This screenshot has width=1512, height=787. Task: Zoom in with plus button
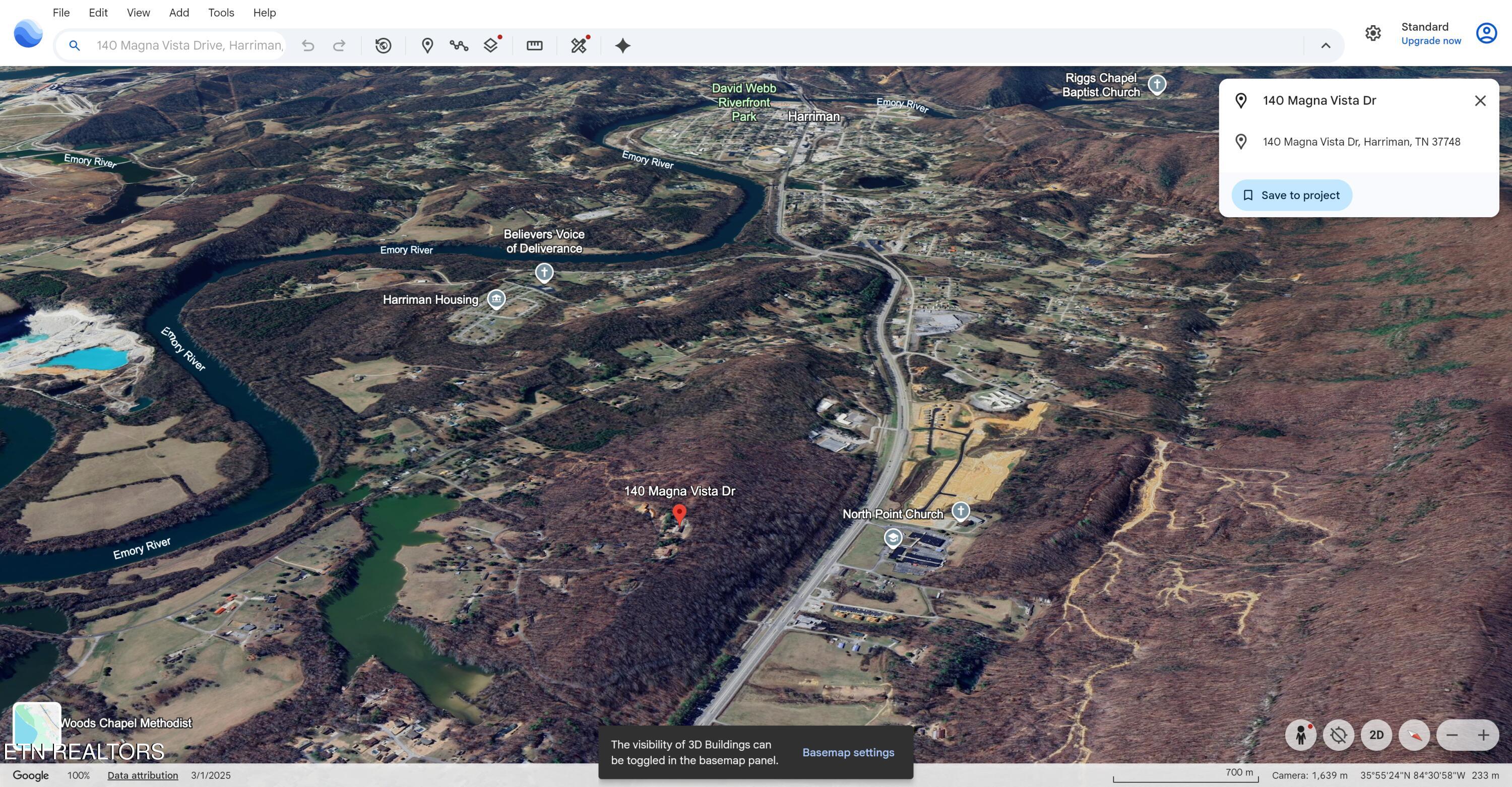coord(1483,735)
